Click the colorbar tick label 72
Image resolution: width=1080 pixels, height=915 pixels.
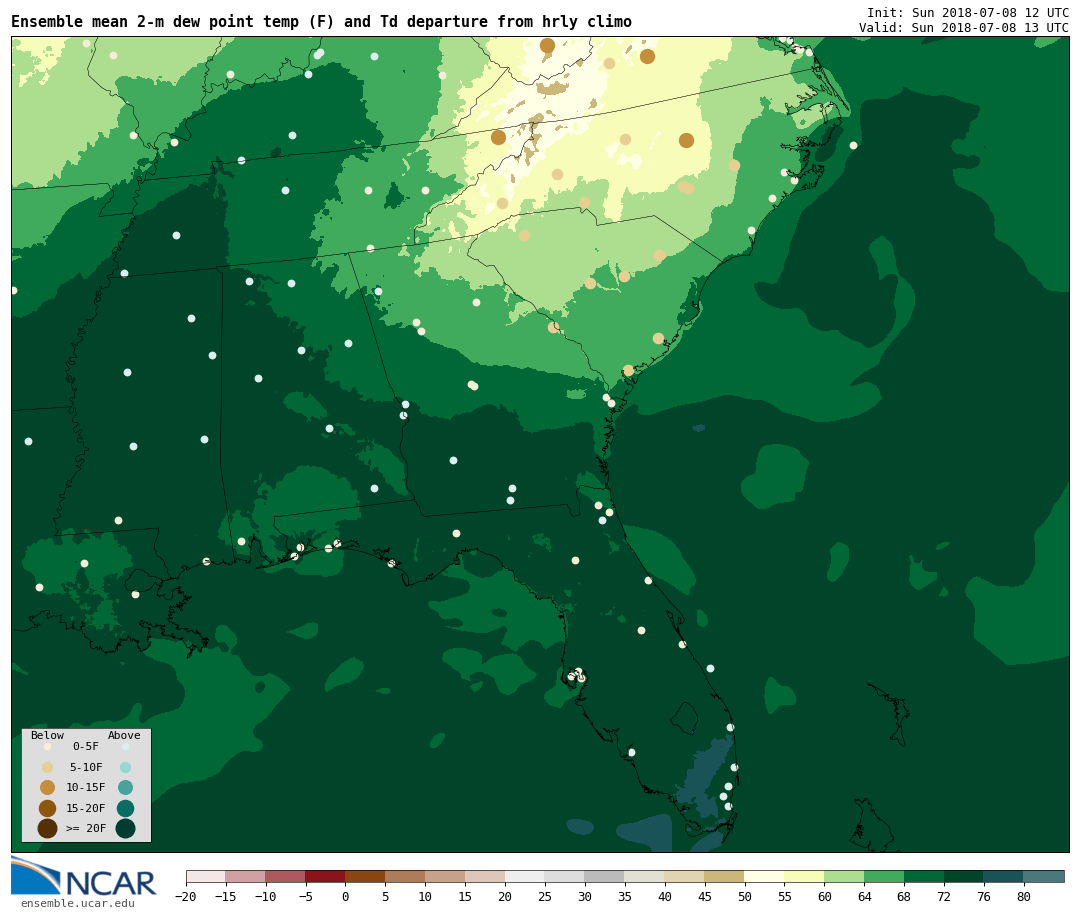click(x=945, y=896)
